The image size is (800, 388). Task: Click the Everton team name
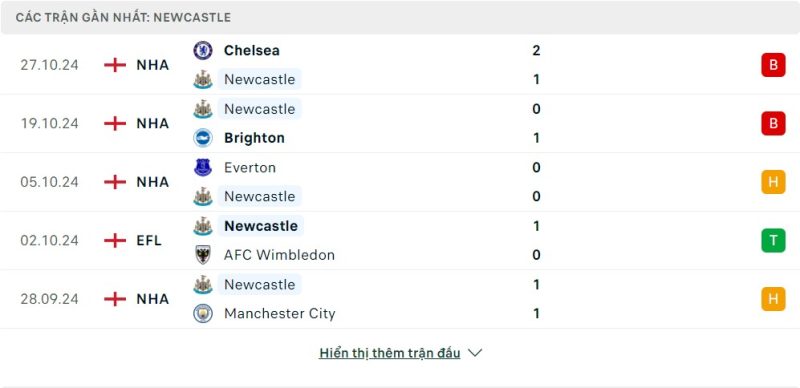pos(249,167)
